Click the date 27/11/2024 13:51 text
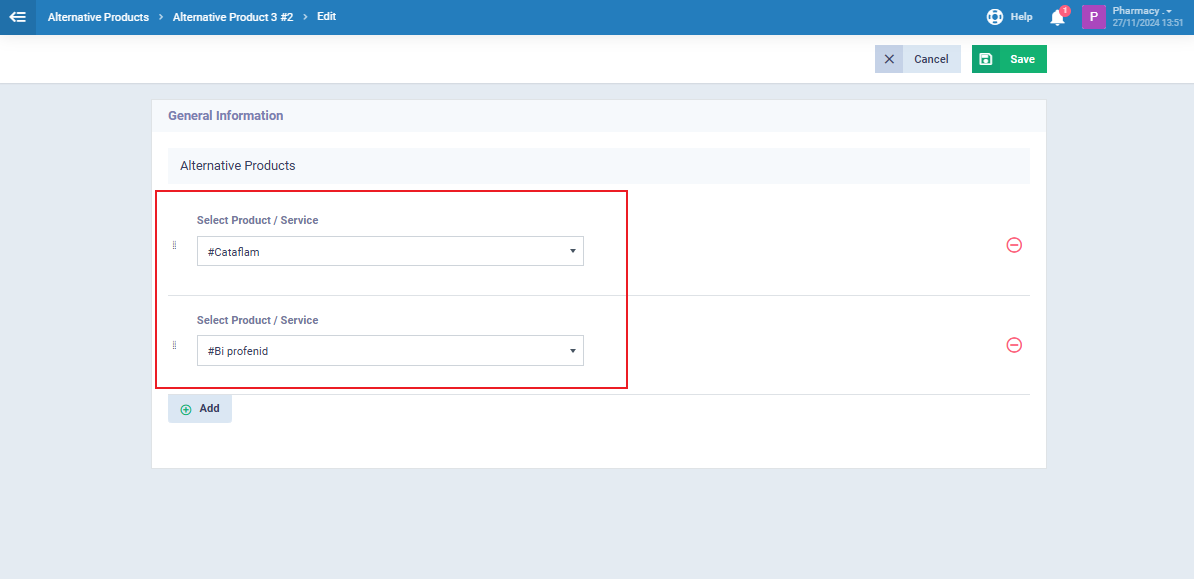 (1148, 23)
